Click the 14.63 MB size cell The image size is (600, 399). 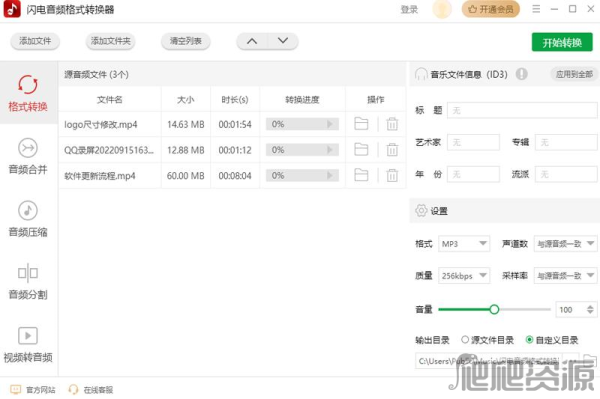tap(186, 124)
